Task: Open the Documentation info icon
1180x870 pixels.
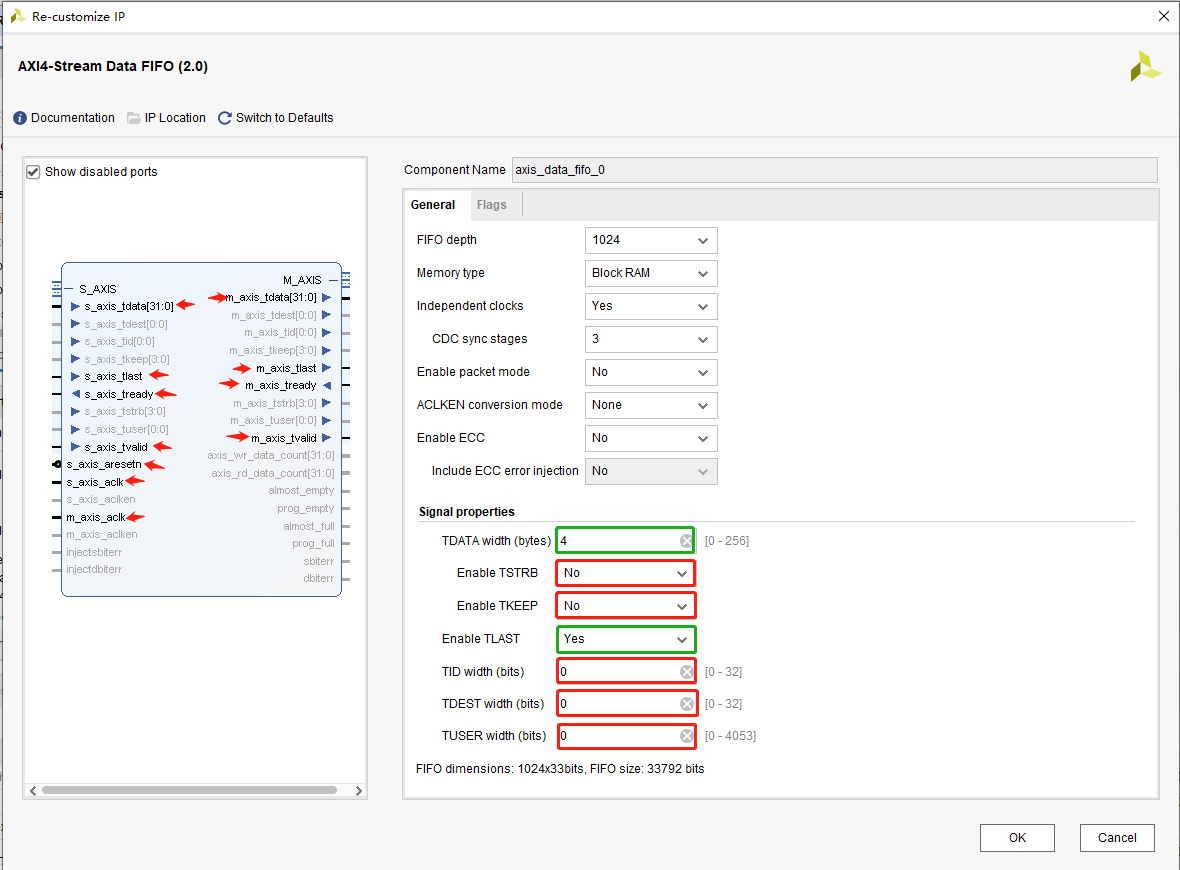Action: coord(20,118)
